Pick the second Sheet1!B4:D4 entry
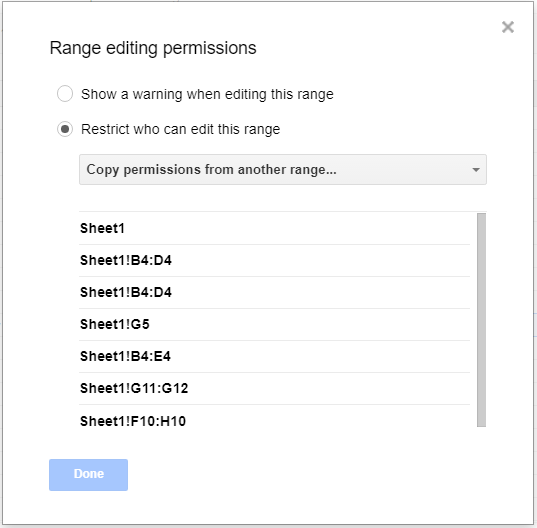537x528 pixels. 274,292
